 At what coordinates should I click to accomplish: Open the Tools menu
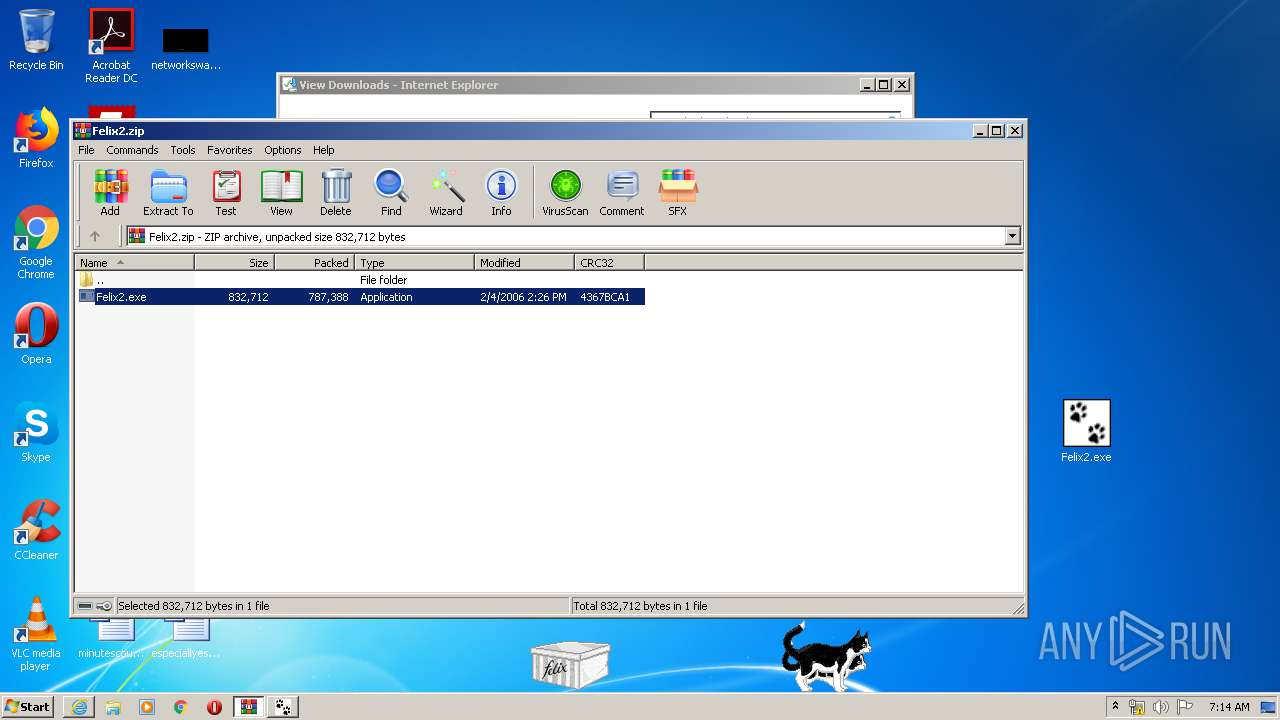click(x=183, y=150)
